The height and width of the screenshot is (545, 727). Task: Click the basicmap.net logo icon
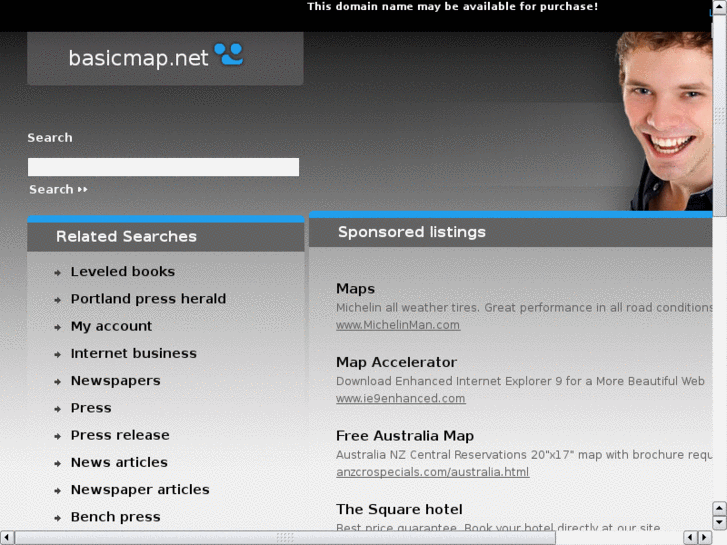click(x=229, y=54)
